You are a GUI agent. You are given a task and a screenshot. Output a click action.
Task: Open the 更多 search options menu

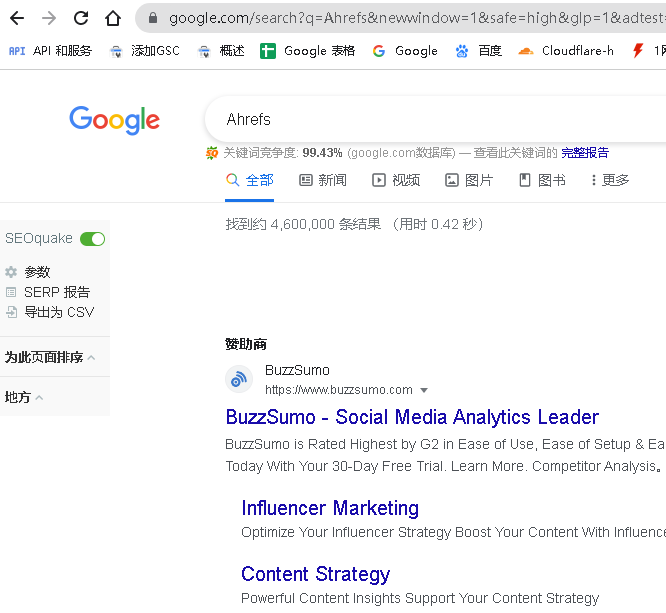(x=609, y=180)
